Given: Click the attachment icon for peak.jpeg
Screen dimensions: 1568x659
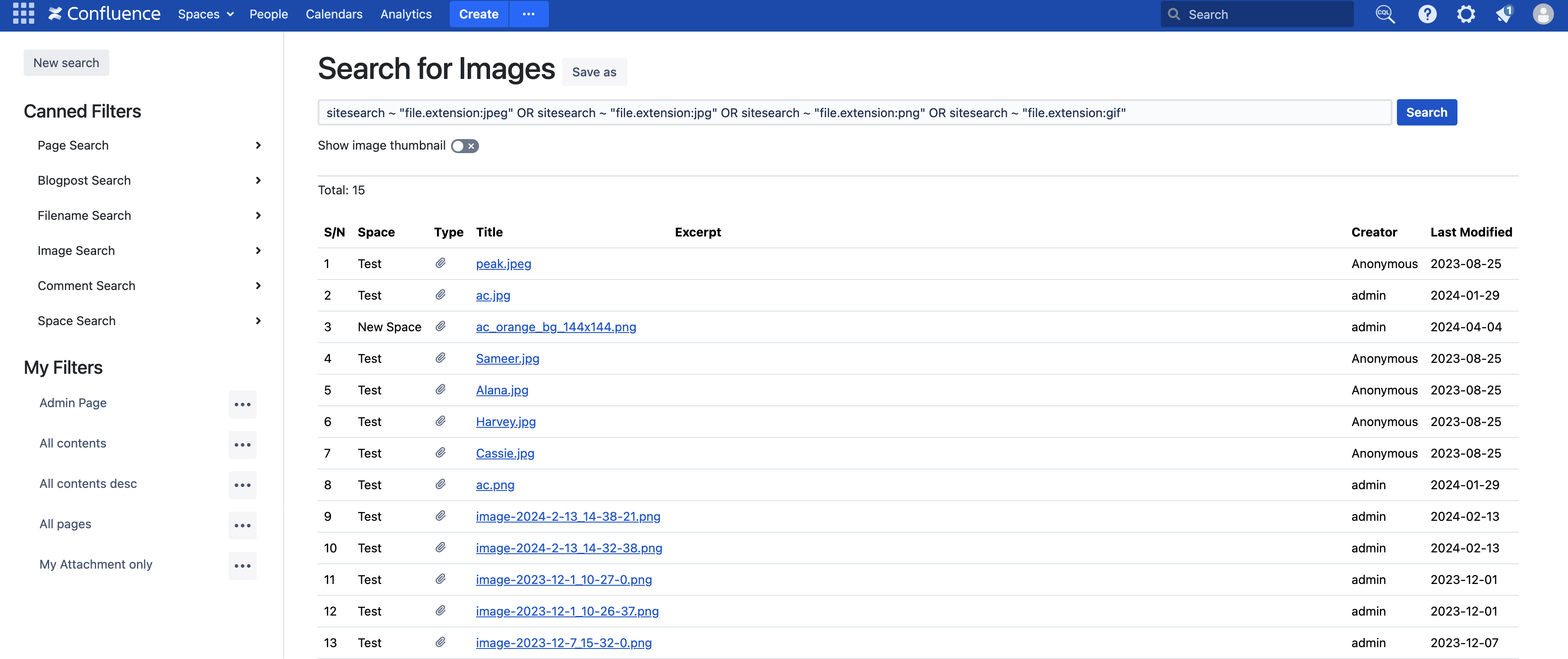Looking at the screenshot, I should pyautogui.click(x=440, y=264).
